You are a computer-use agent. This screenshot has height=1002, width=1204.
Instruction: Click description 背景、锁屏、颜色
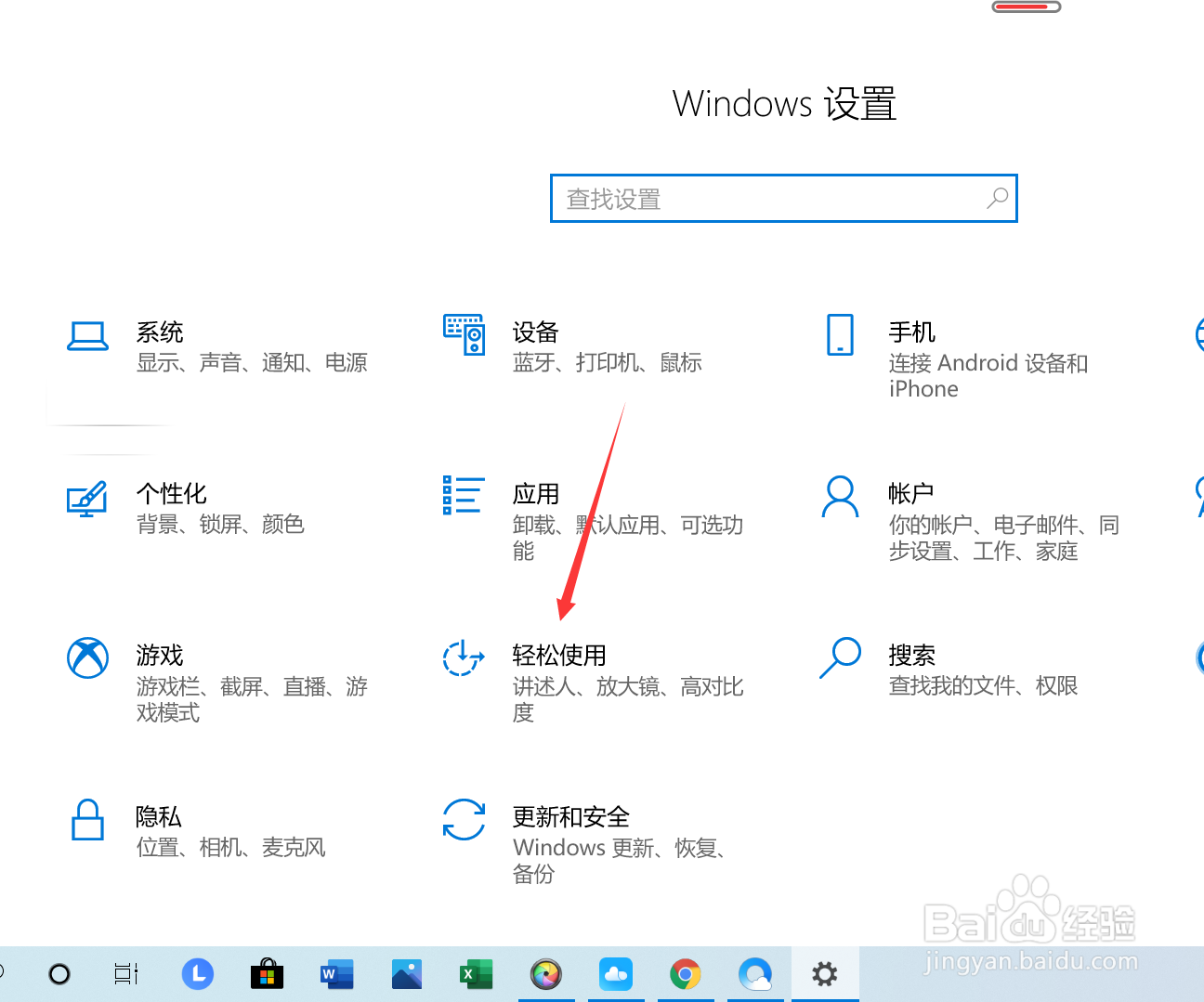pyautogui.click(x=220, y=524)
